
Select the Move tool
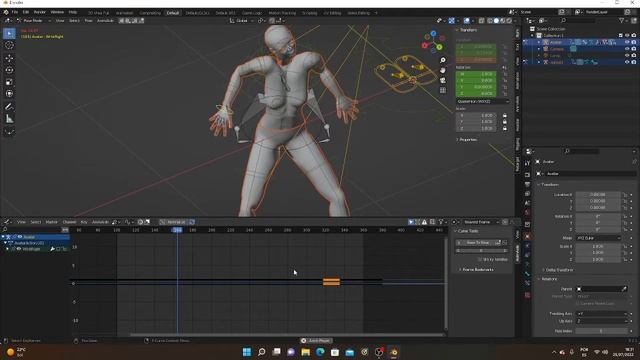9,58
